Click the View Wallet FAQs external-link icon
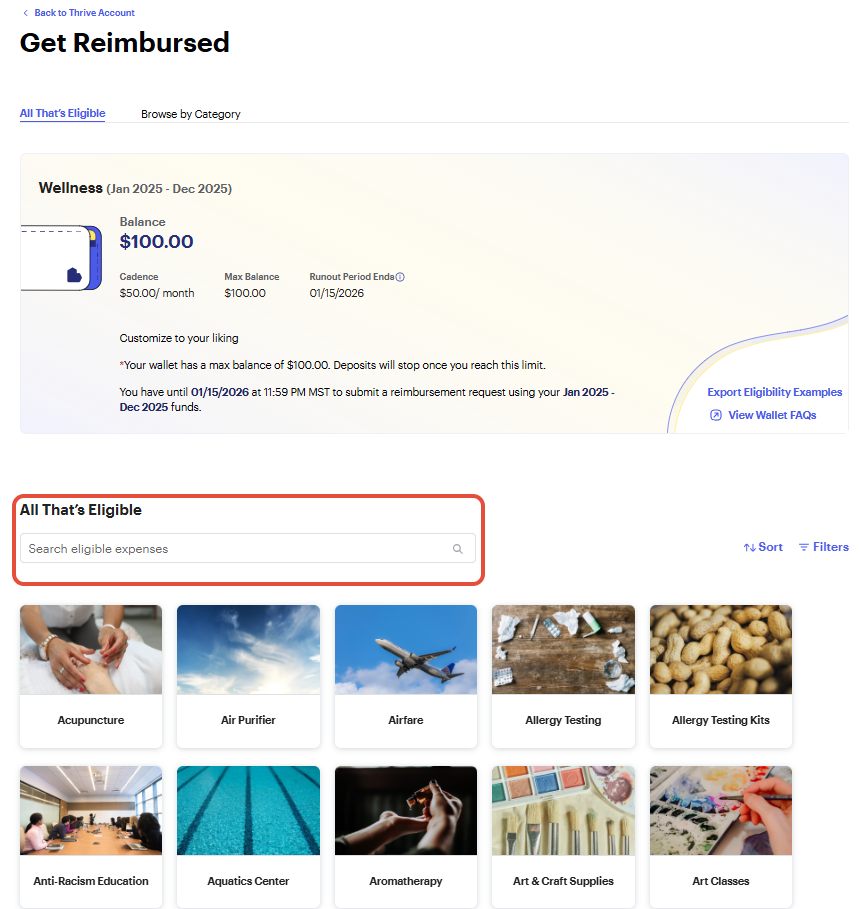 715,415
